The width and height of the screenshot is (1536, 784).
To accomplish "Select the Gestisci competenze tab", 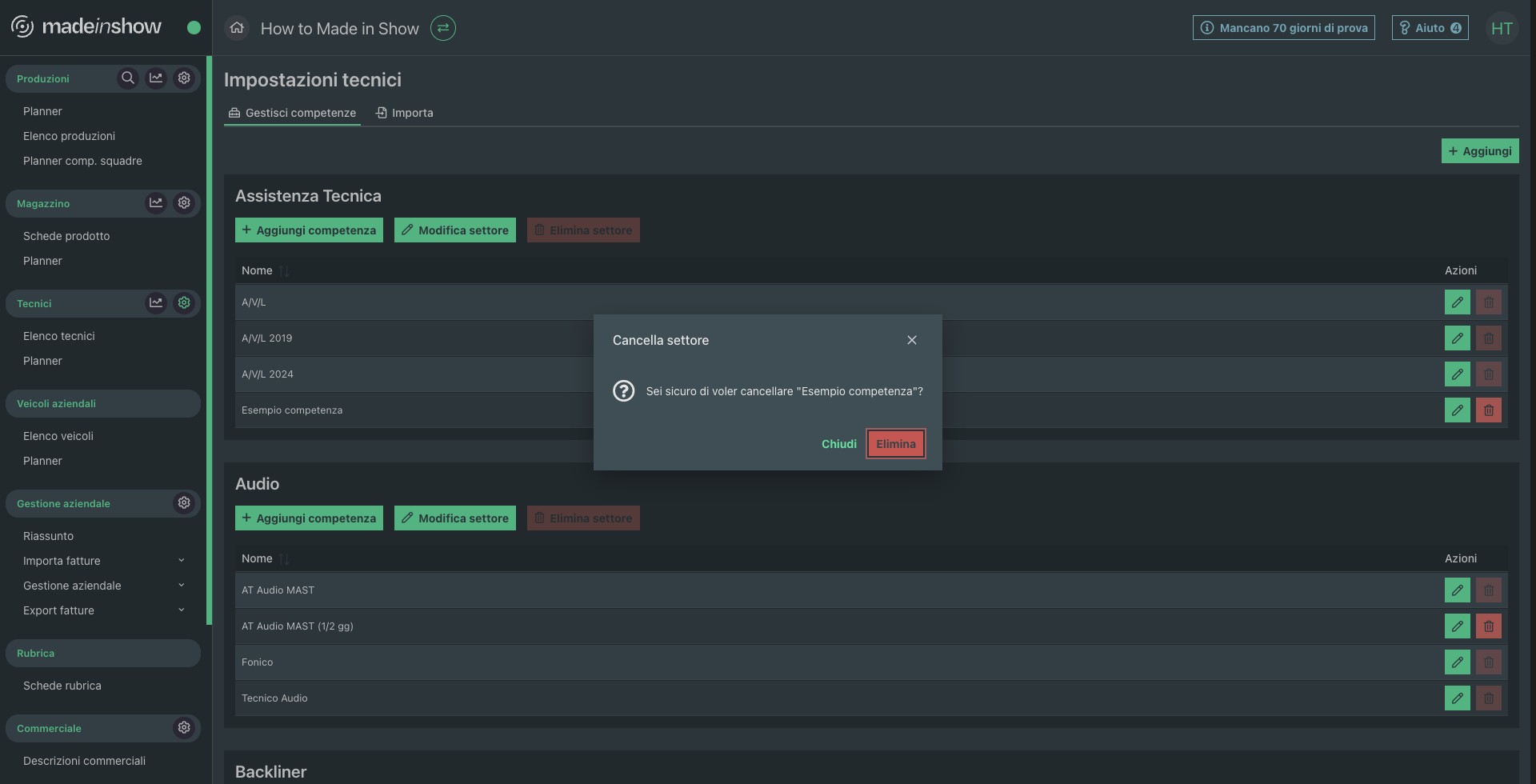I will coord(292,113).
